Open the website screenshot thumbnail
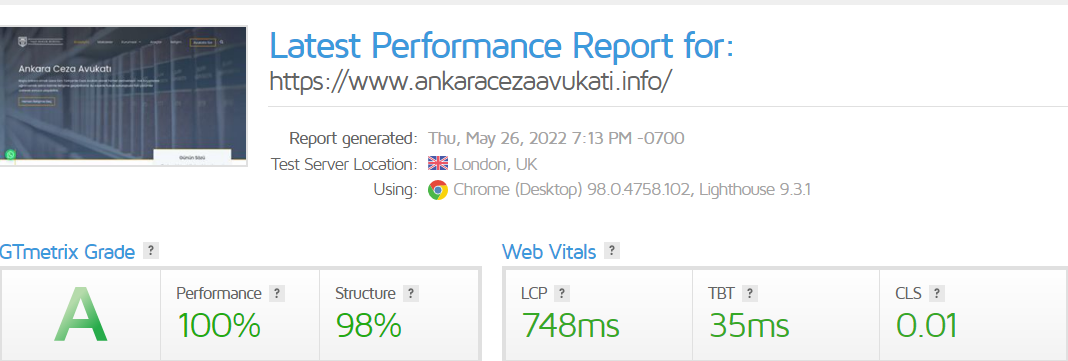Image resolution: width=1068 pixels, height=361 pixels. (x=123, y=96)
